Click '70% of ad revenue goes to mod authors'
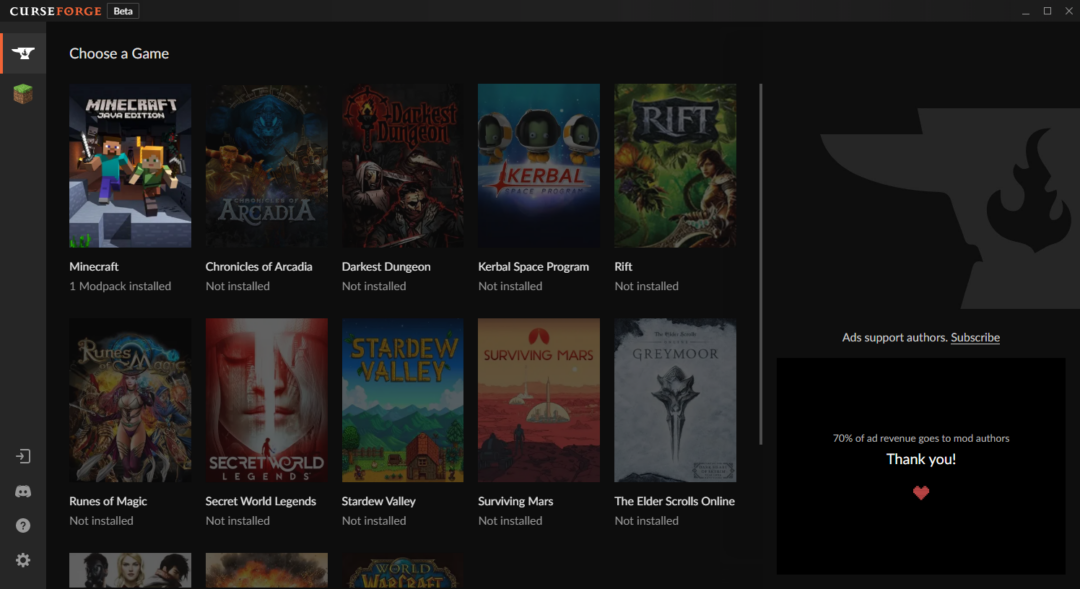This screenshot has height=589, width=1080. [921, 438]
